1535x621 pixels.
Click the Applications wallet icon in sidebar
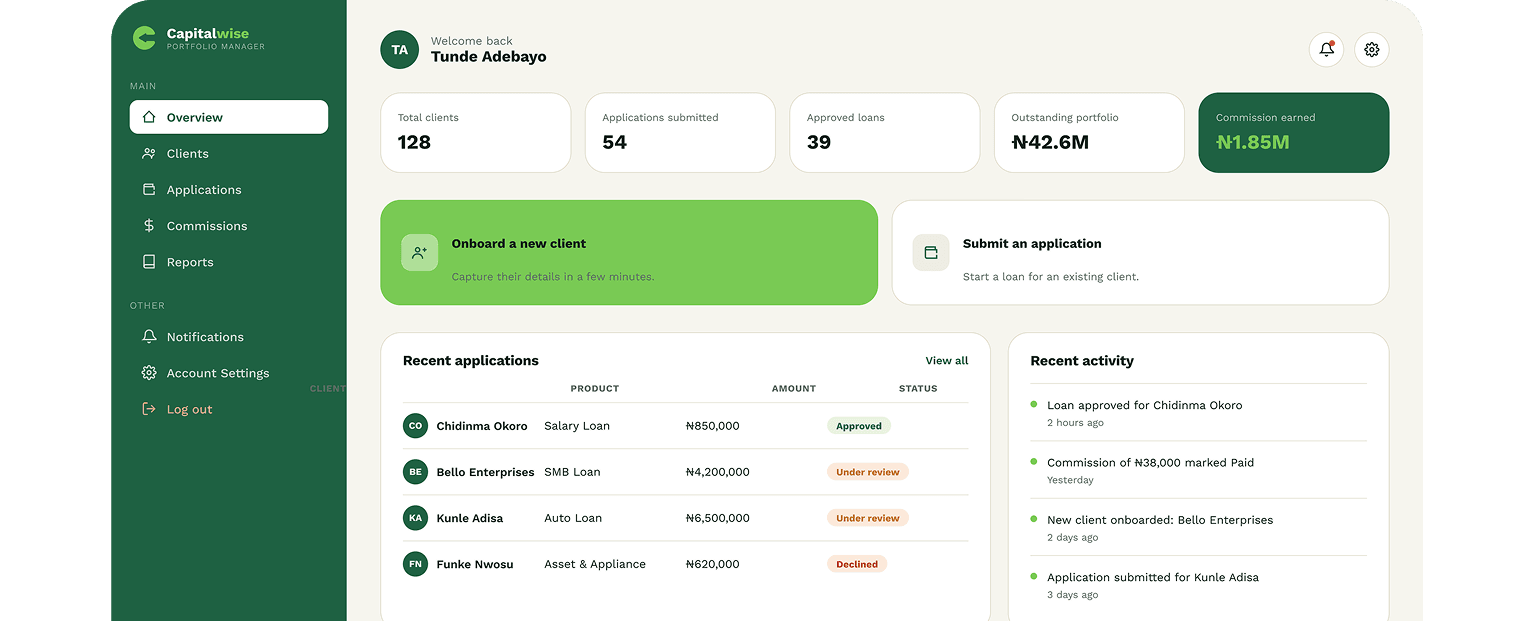149,189
